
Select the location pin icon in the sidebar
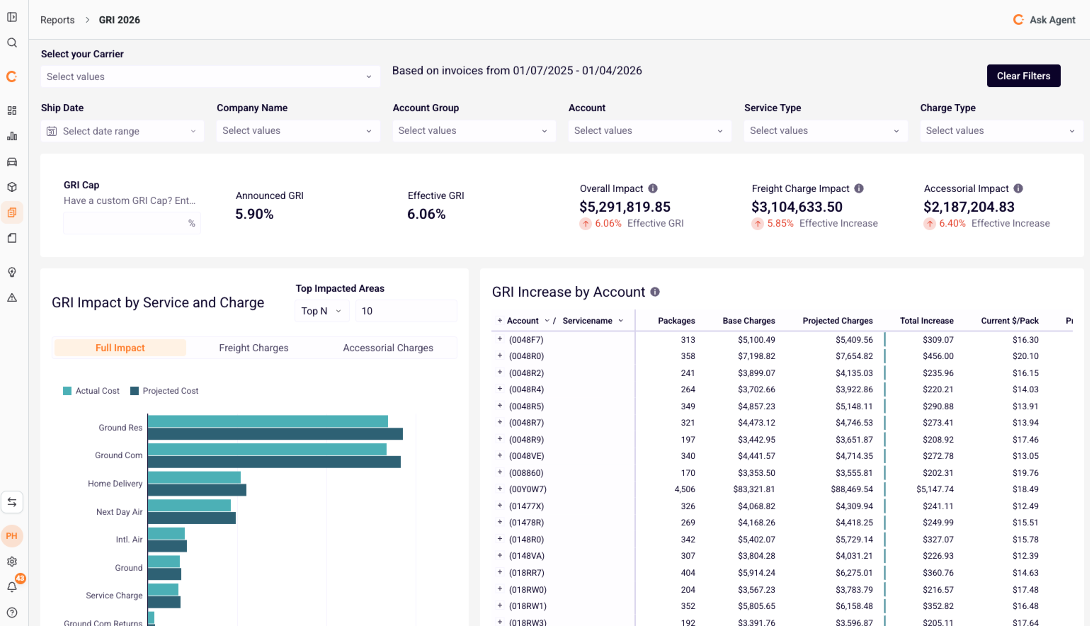point(11,271)
